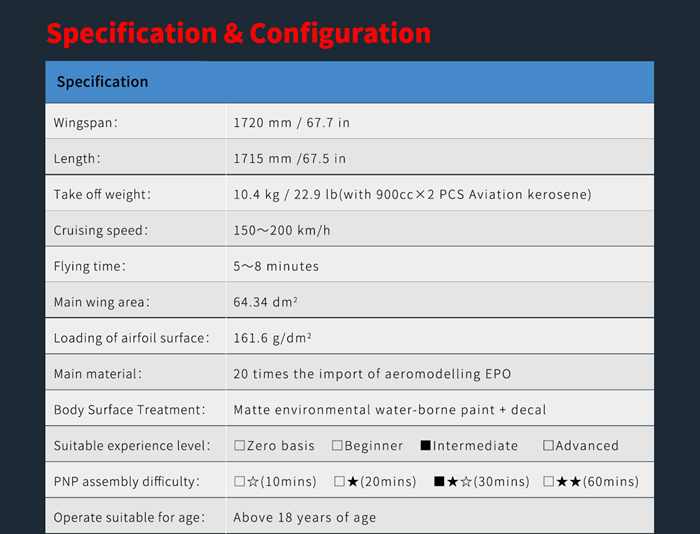
Task: Click the main wing area value 64.34 dm²
Action: pyautogui.click(x=268, y=302)
